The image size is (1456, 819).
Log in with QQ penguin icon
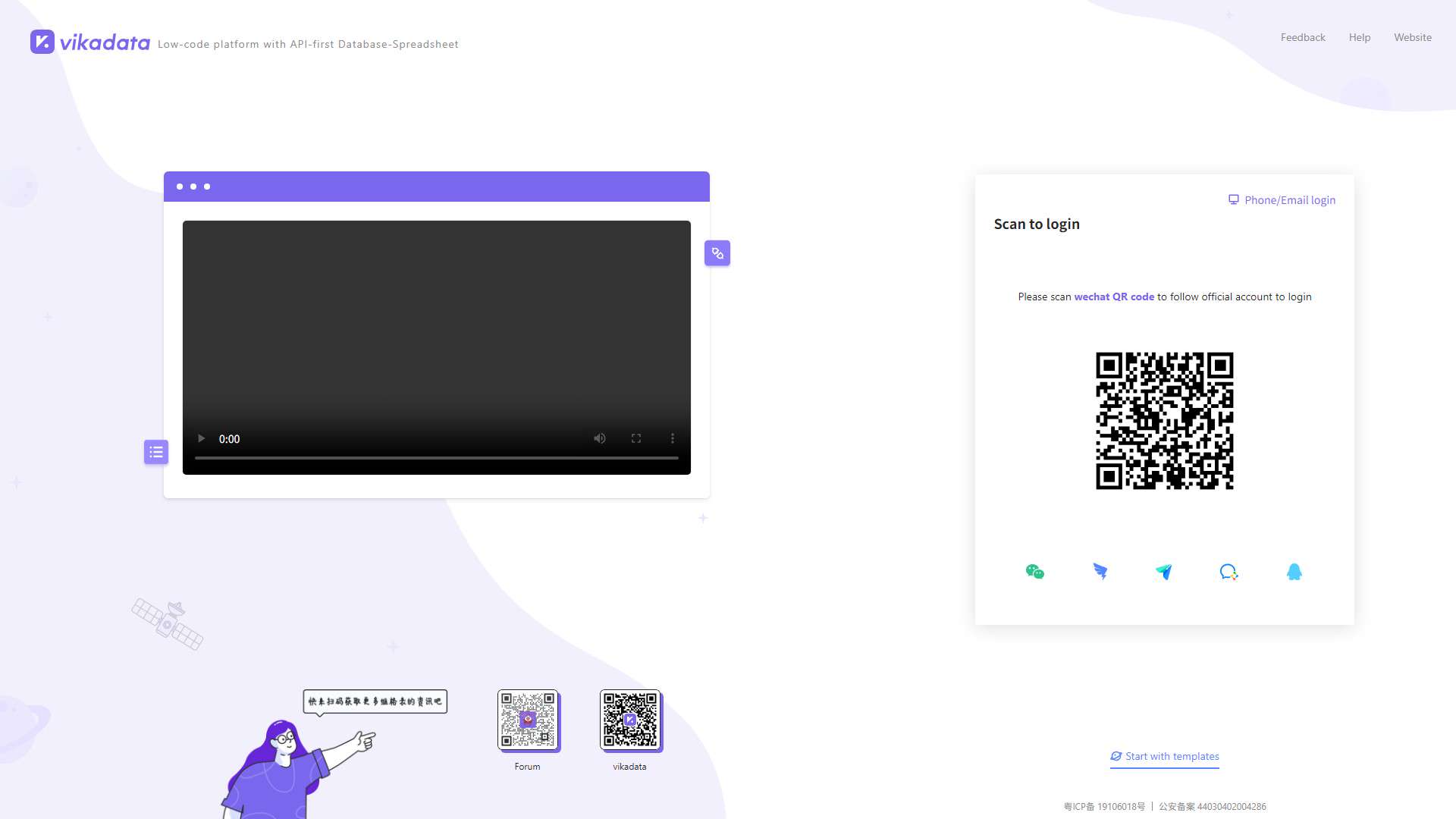[x=1294, y=572]
